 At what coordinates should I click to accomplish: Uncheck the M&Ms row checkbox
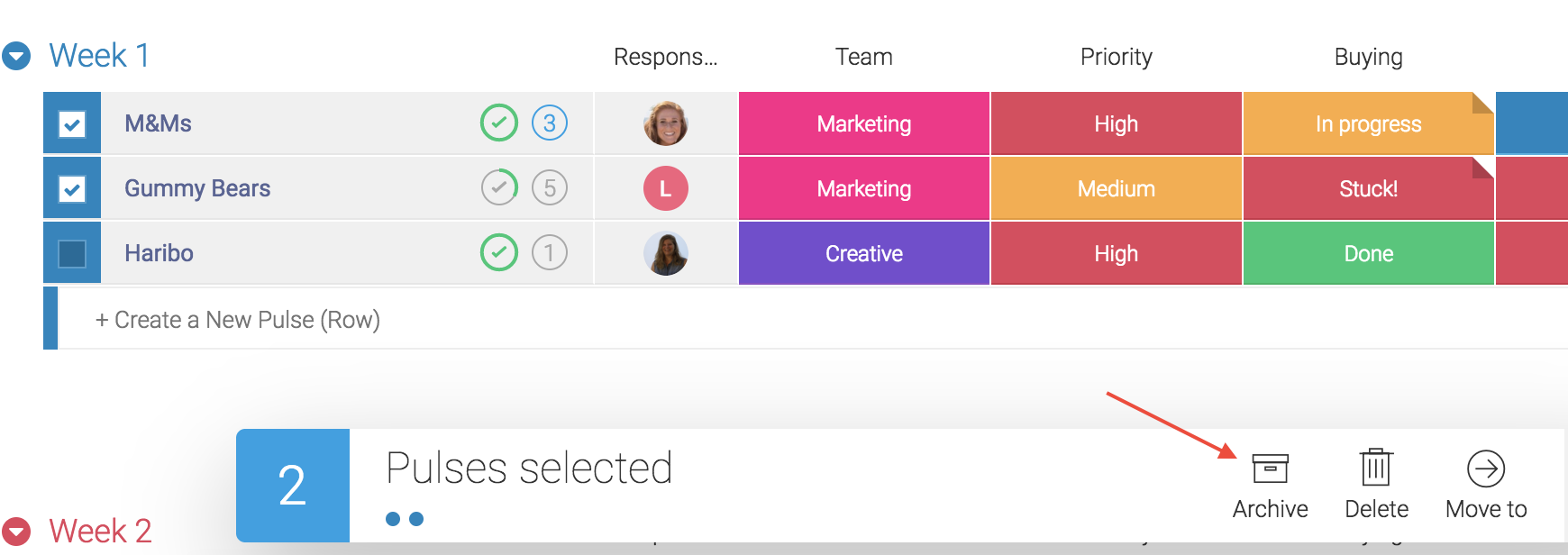(x=72, y=123)
